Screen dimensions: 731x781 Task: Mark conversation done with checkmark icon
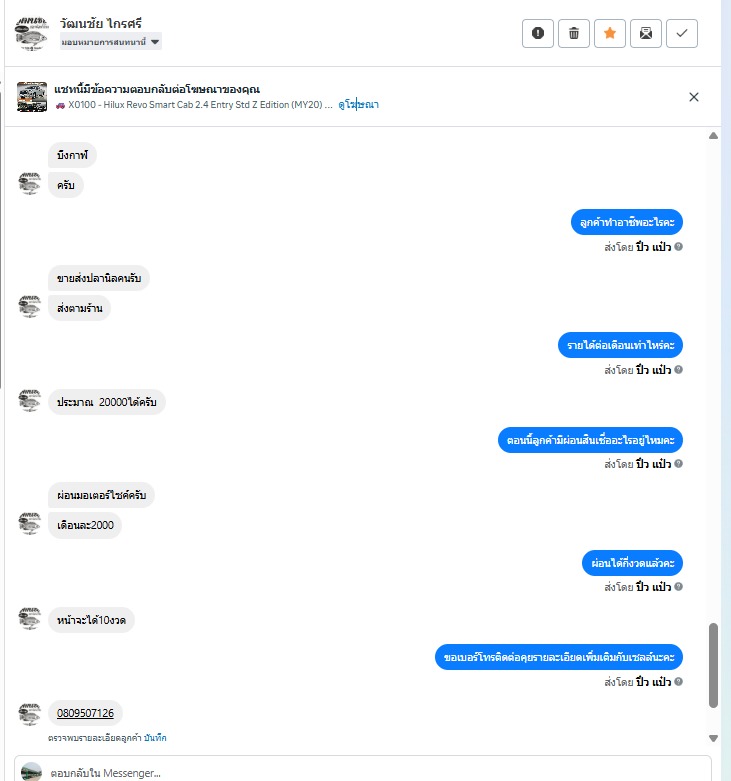(682, 33)
